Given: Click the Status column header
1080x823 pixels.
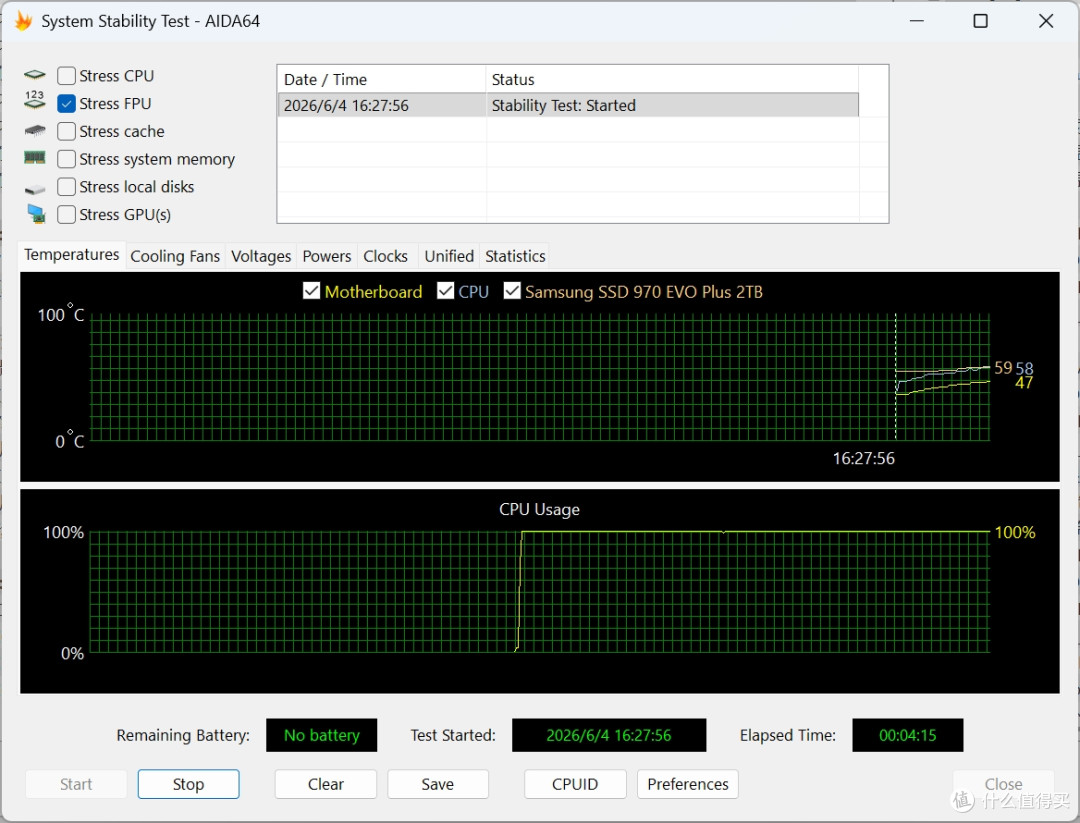Looking at the screenshot, I should 672,79.
